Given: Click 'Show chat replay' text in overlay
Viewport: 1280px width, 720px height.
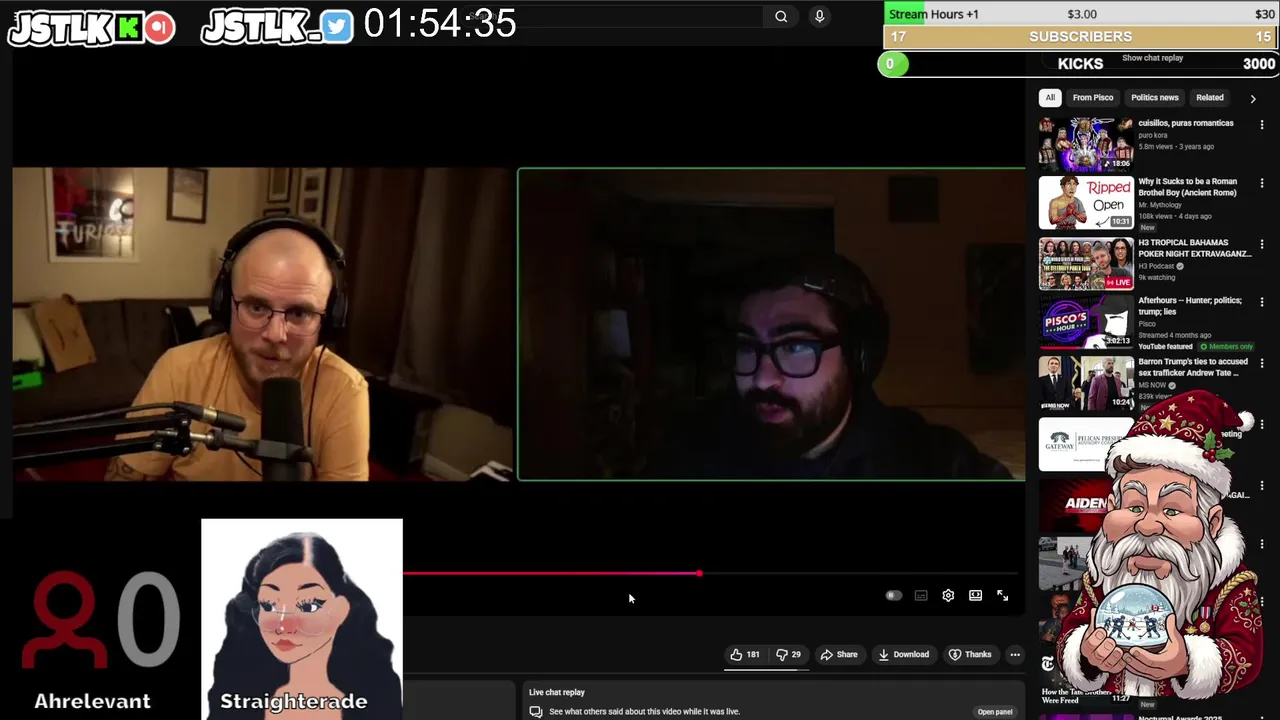Looking at the screenshot, I should [x=1152, y=58].
